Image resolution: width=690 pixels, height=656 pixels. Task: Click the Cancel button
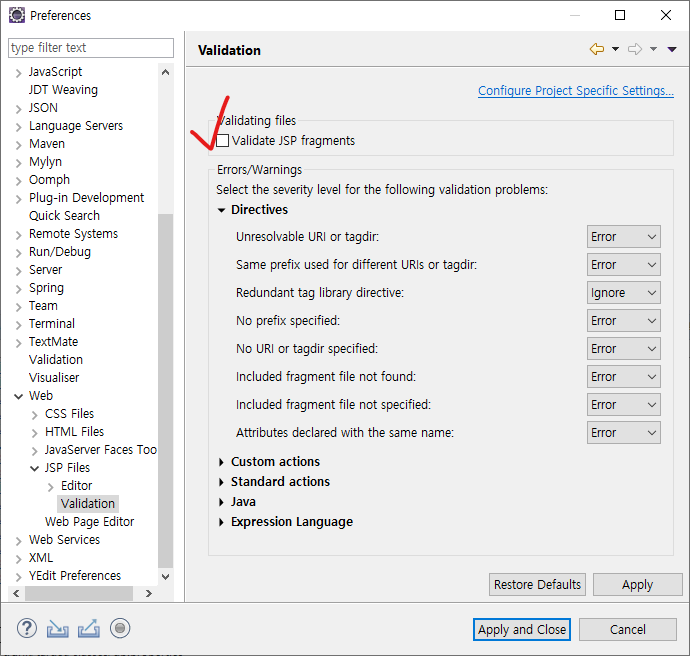pos(628,630)
